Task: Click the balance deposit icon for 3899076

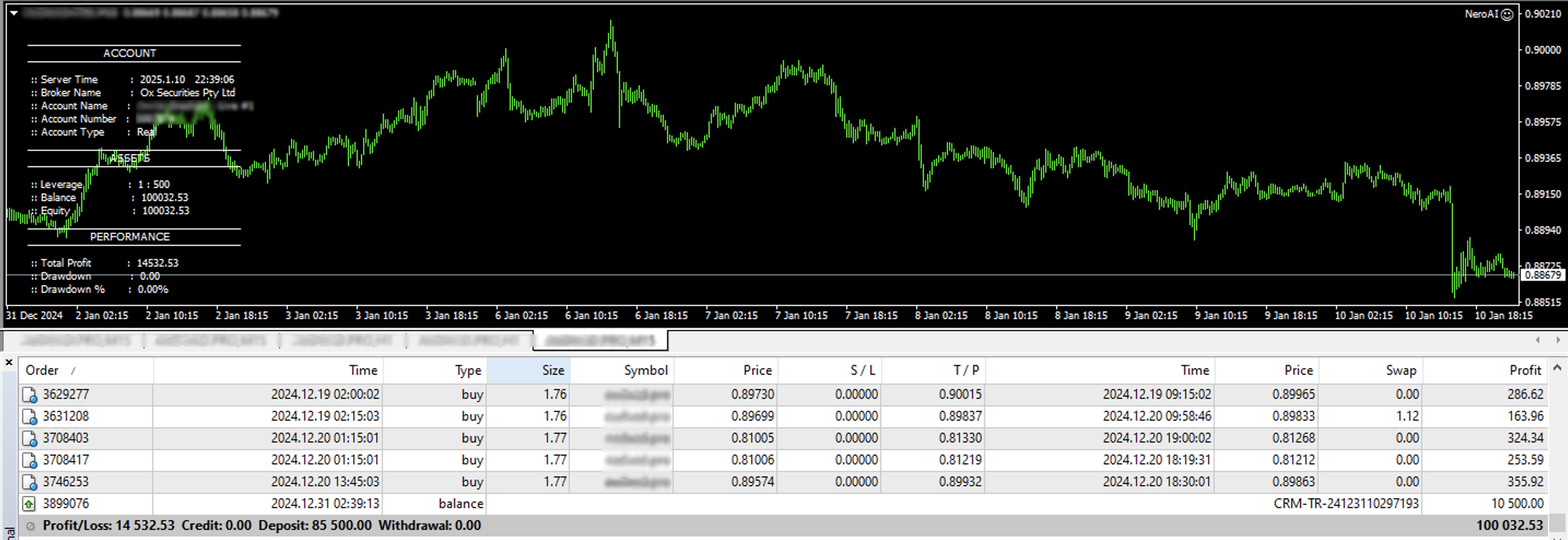Action: (x=29, y=504)
